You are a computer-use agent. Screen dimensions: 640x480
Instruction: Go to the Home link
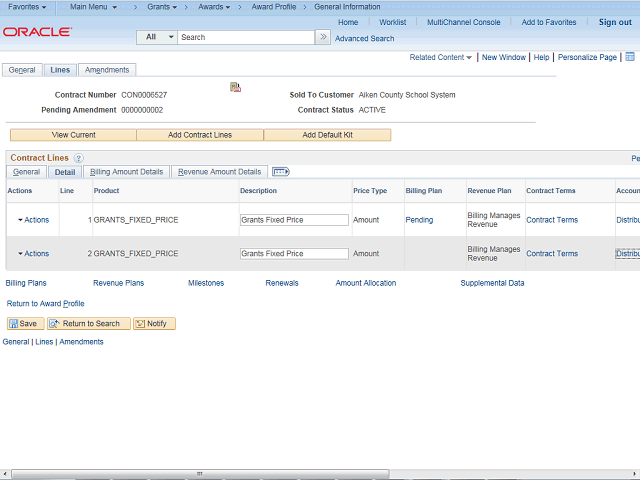pyautogui.click(x=348, y=22)
